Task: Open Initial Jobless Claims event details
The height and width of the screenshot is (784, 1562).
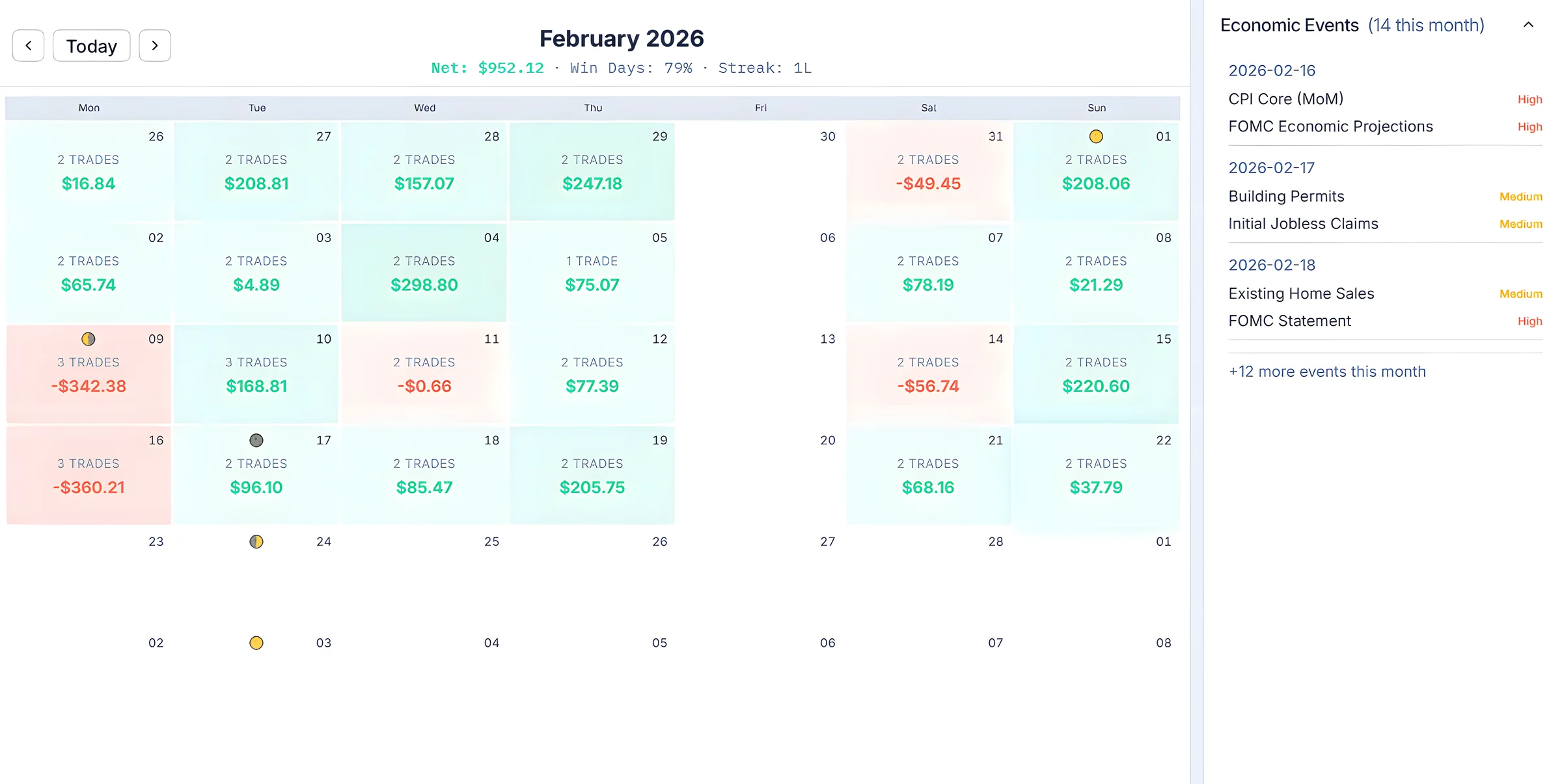Action: point(1303,223)
